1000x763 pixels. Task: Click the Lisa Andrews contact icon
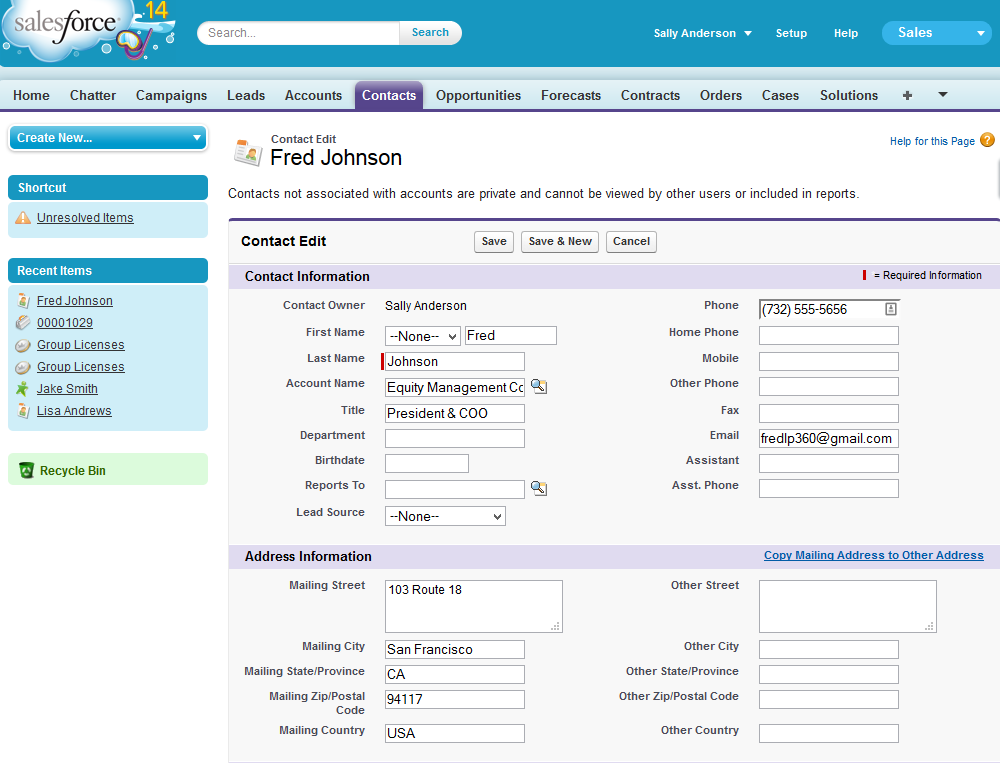(23, 411)
